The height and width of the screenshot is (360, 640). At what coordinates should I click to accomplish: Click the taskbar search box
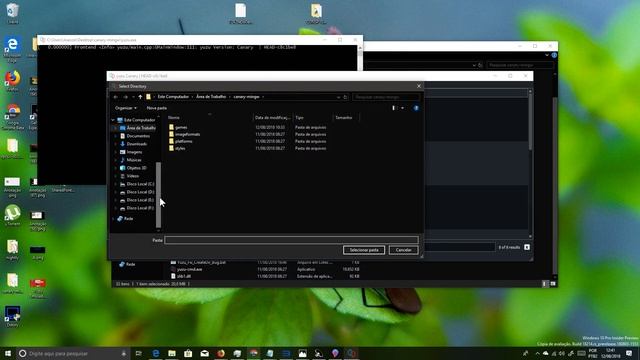(73, 353)
